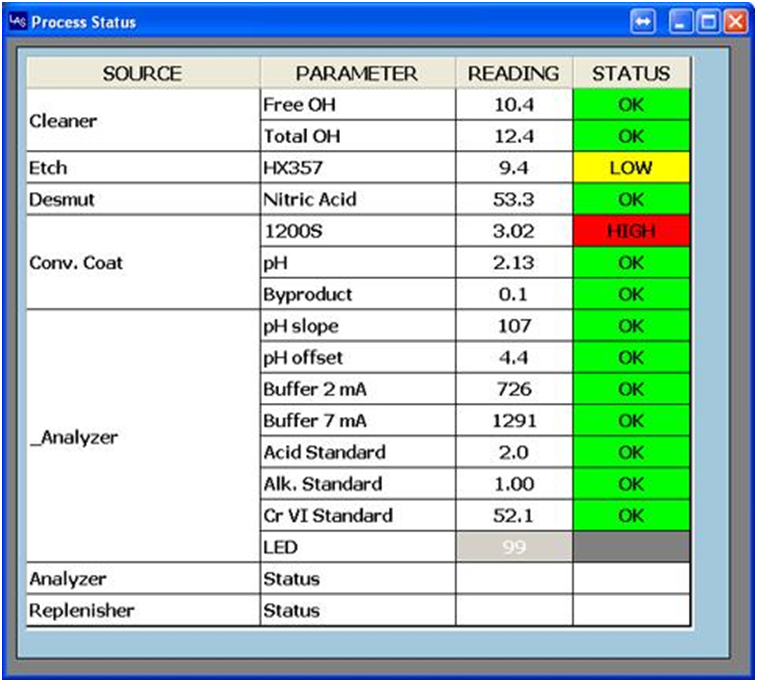Close the Process Status window

pos(736,22)
